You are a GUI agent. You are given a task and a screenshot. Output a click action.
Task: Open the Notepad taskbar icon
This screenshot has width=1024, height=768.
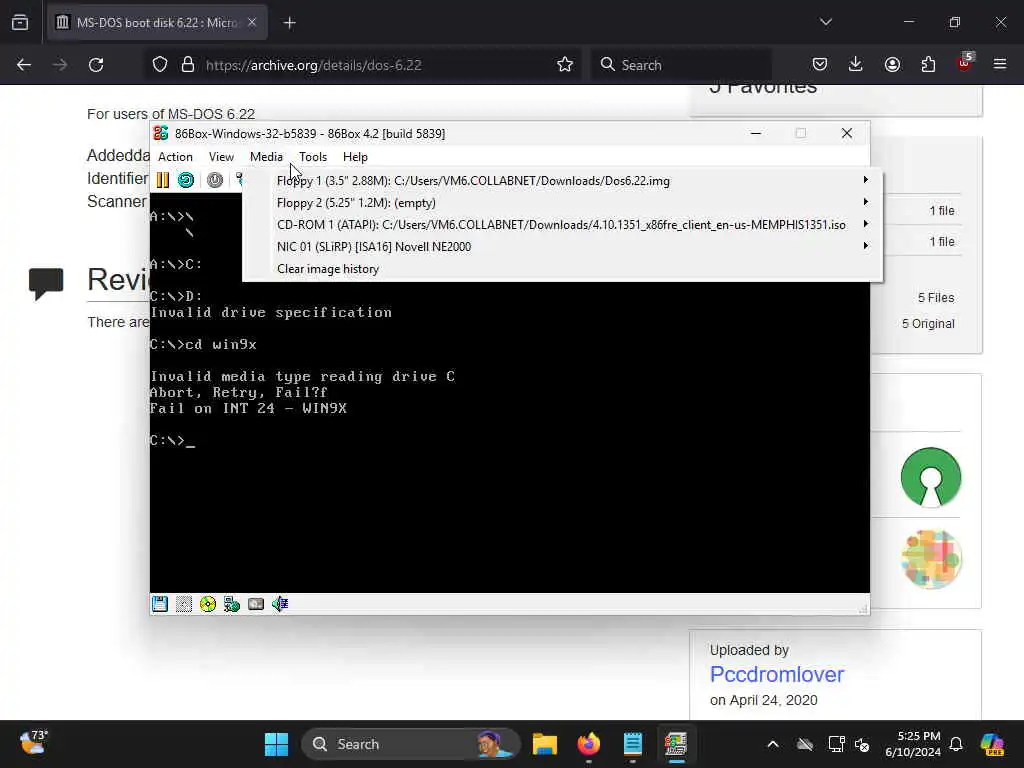632,744
